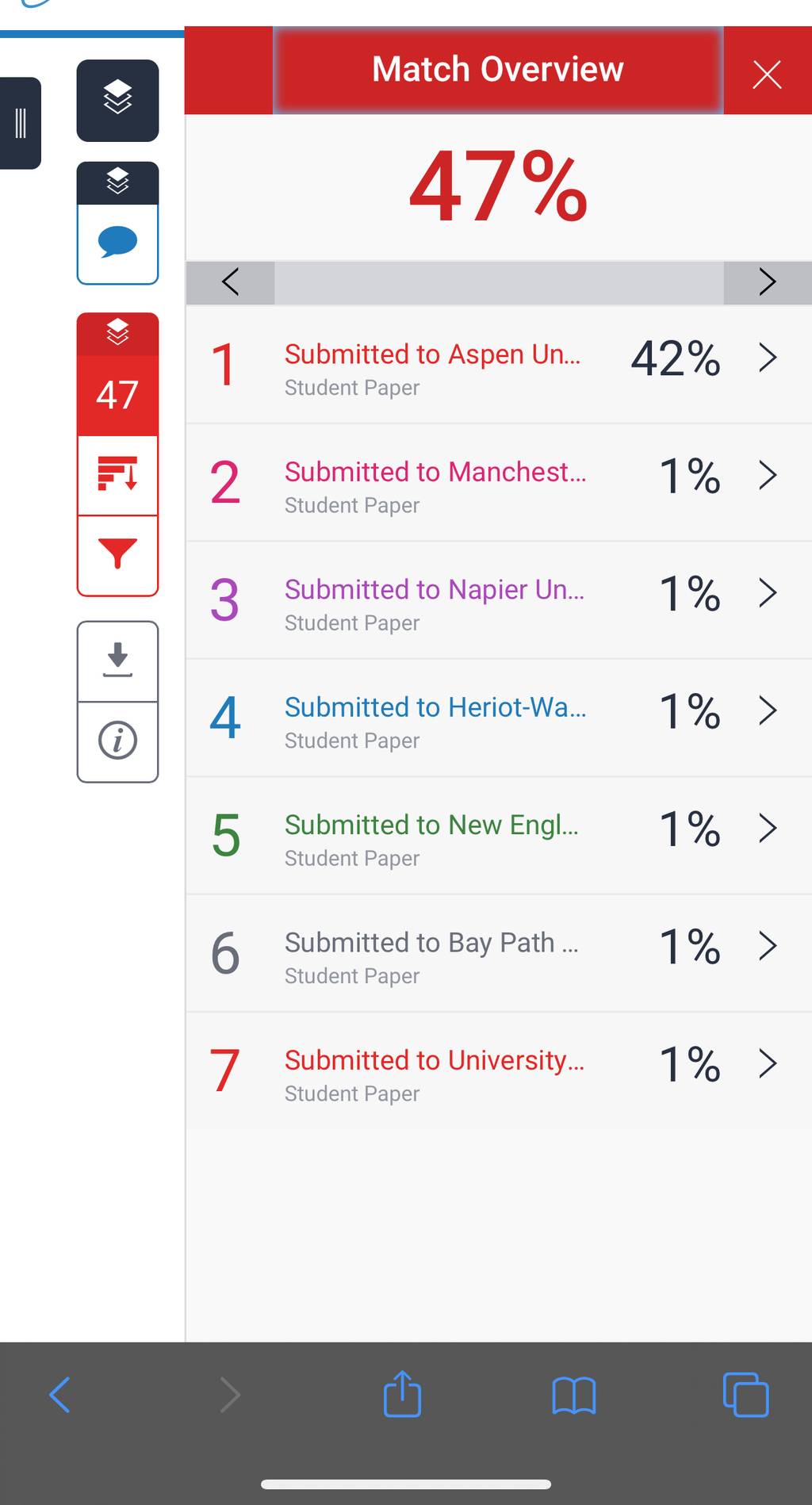Viewport: 812px width, 1505px height.
Task: Click the download arrow icon
Action: tap(117, 661)
